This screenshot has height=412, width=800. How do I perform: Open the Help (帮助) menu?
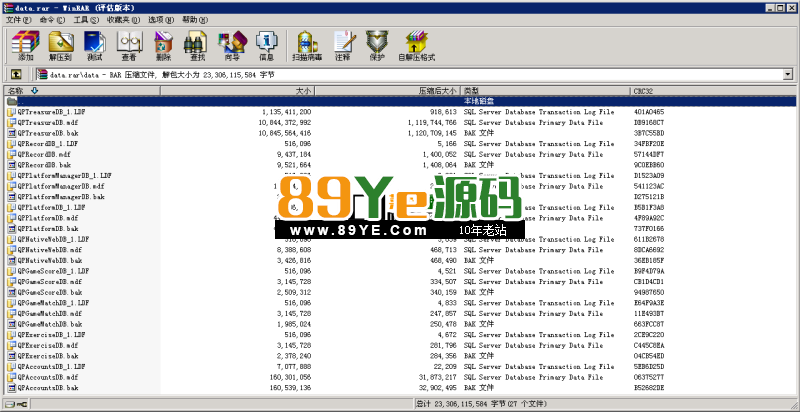[x=195, y=20]
